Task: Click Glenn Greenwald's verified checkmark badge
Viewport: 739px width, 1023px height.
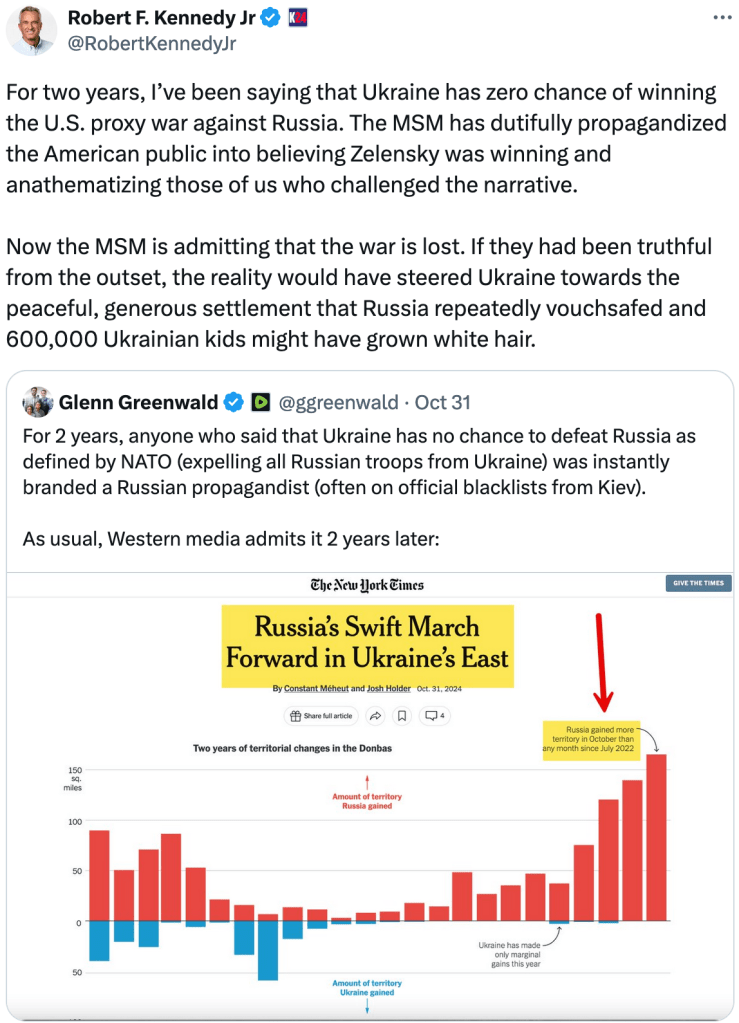Action: coord(234,403)
